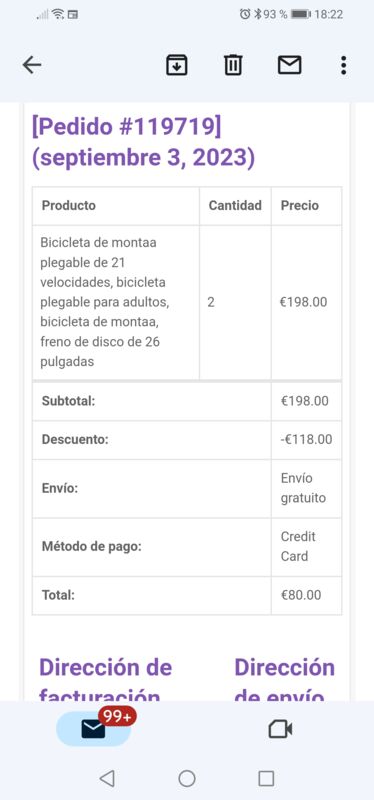Tap the Dirección de facturación heading
The image size is (374, 800).
tap(106, 681)
